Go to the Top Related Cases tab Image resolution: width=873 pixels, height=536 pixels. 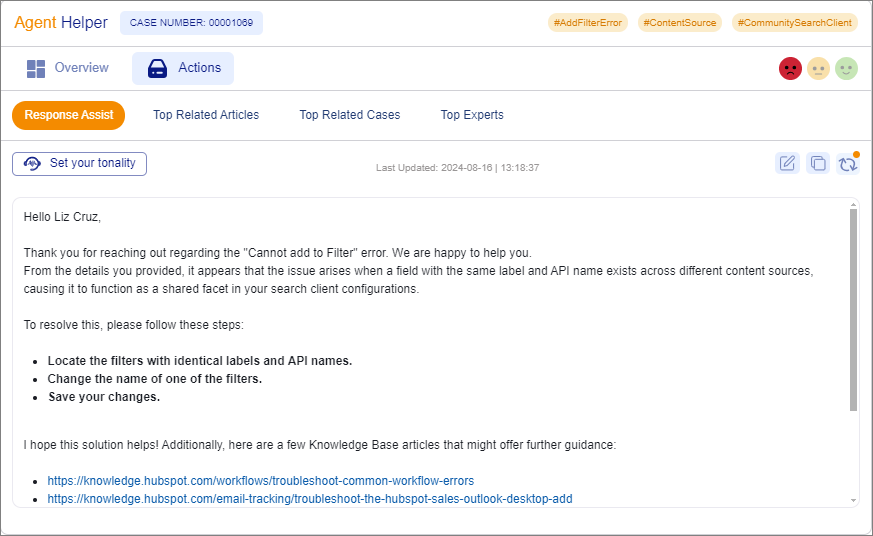click(x=350, y=115)
